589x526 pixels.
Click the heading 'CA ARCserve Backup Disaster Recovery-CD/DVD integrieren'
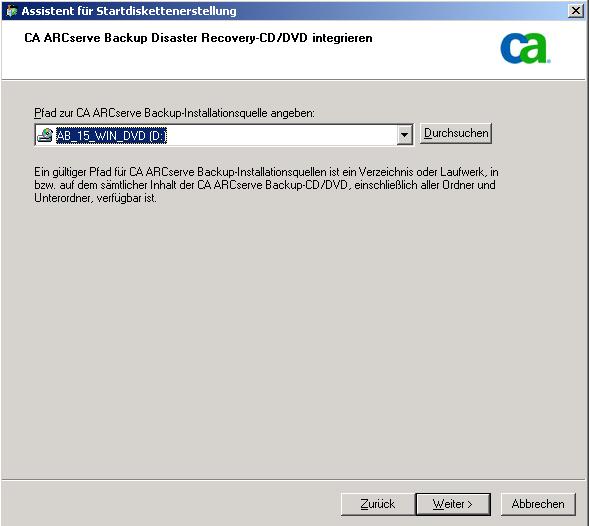tap(198, 38)
